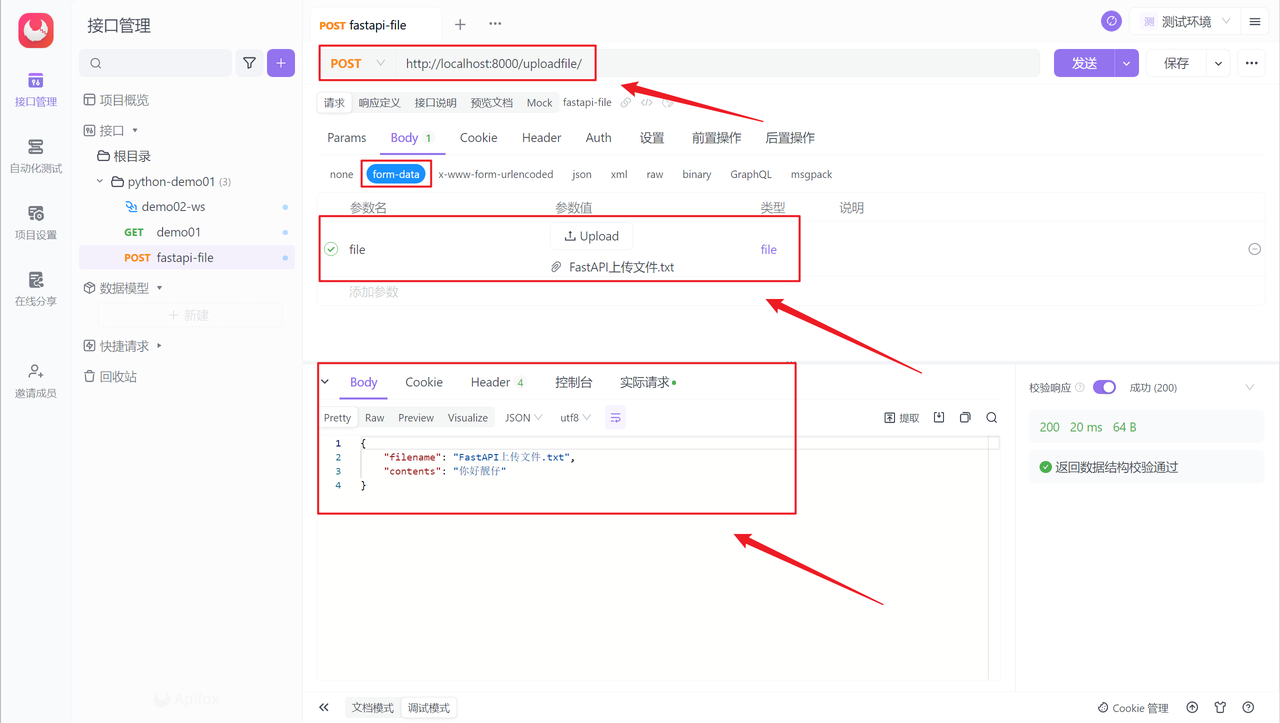Switch to the Auth tab
This screenshot has width=1280, height=723.
[599, 138]
